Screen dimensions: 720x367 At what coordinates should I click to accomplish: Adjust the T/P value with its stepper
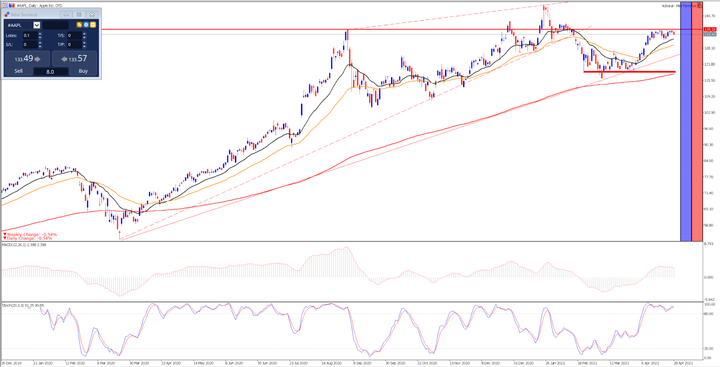coord(84,45)
